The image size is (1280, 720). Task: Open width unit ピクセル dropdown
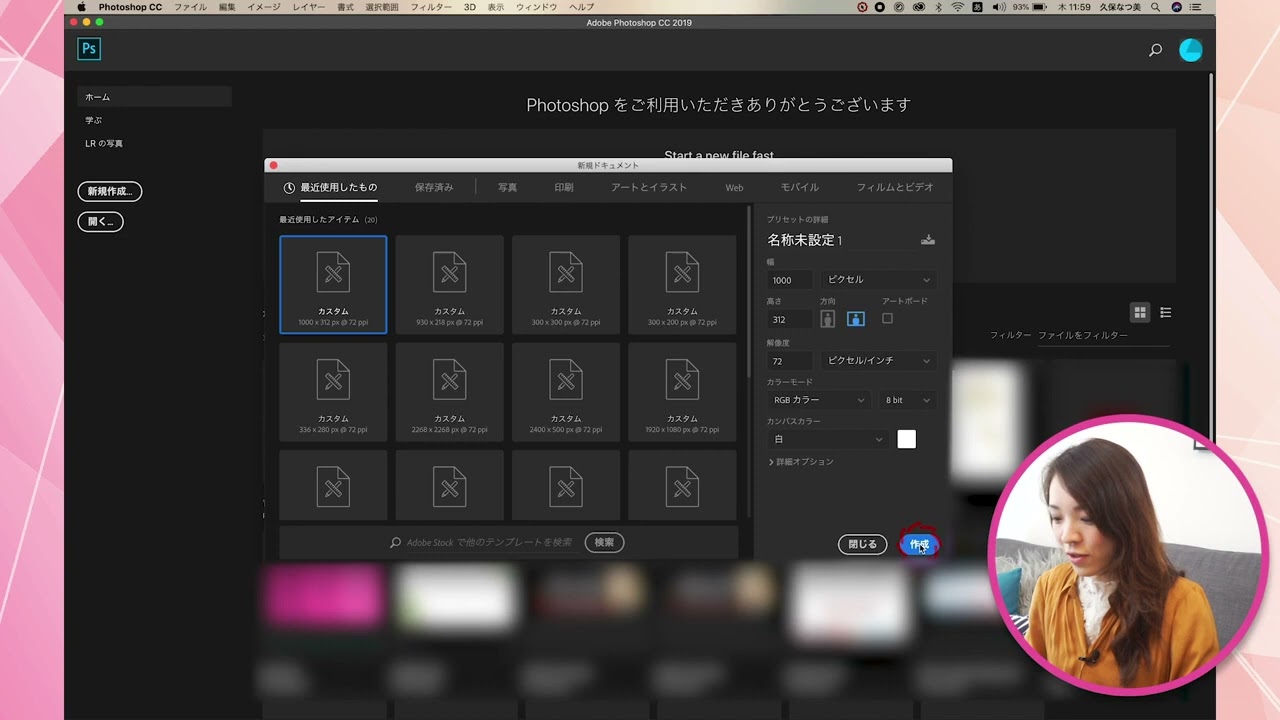878,280
